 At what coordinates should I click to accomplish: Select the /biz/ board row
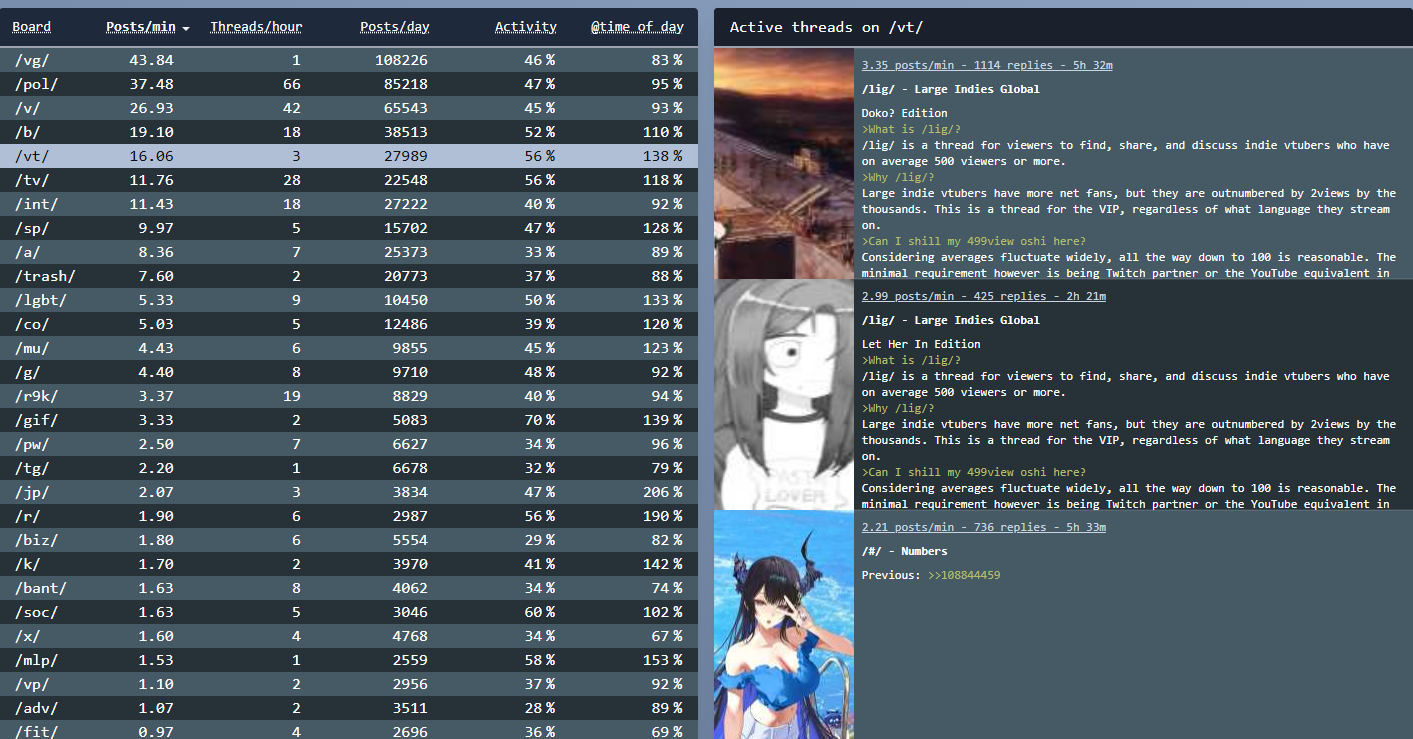(x=349, y=540)
